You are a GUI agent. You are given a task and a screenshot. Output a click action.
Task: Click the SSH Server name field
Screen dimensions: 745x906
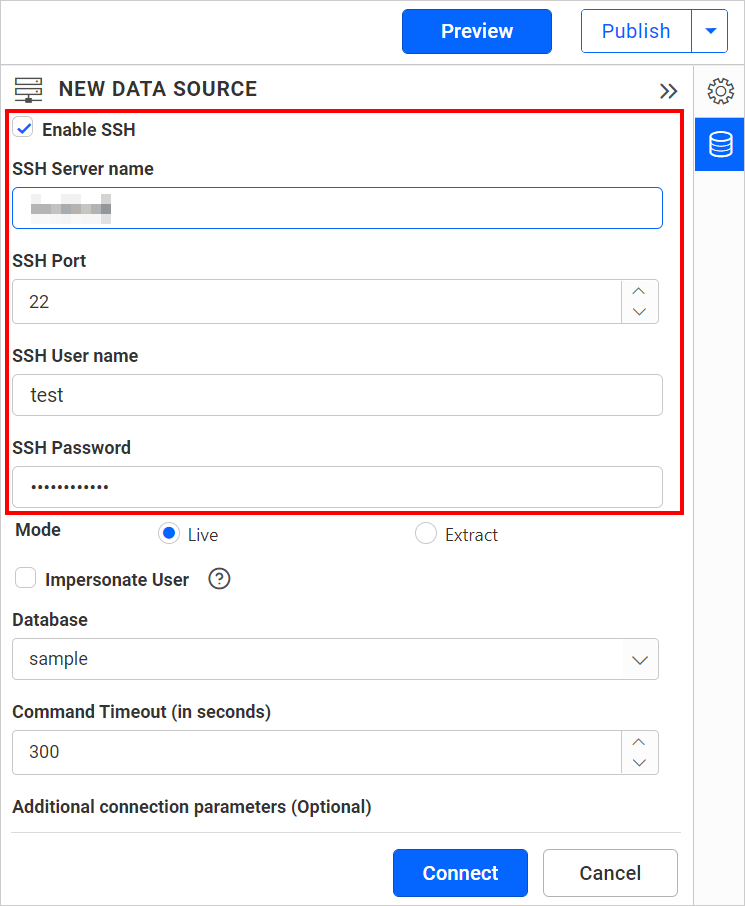(337, 208)
